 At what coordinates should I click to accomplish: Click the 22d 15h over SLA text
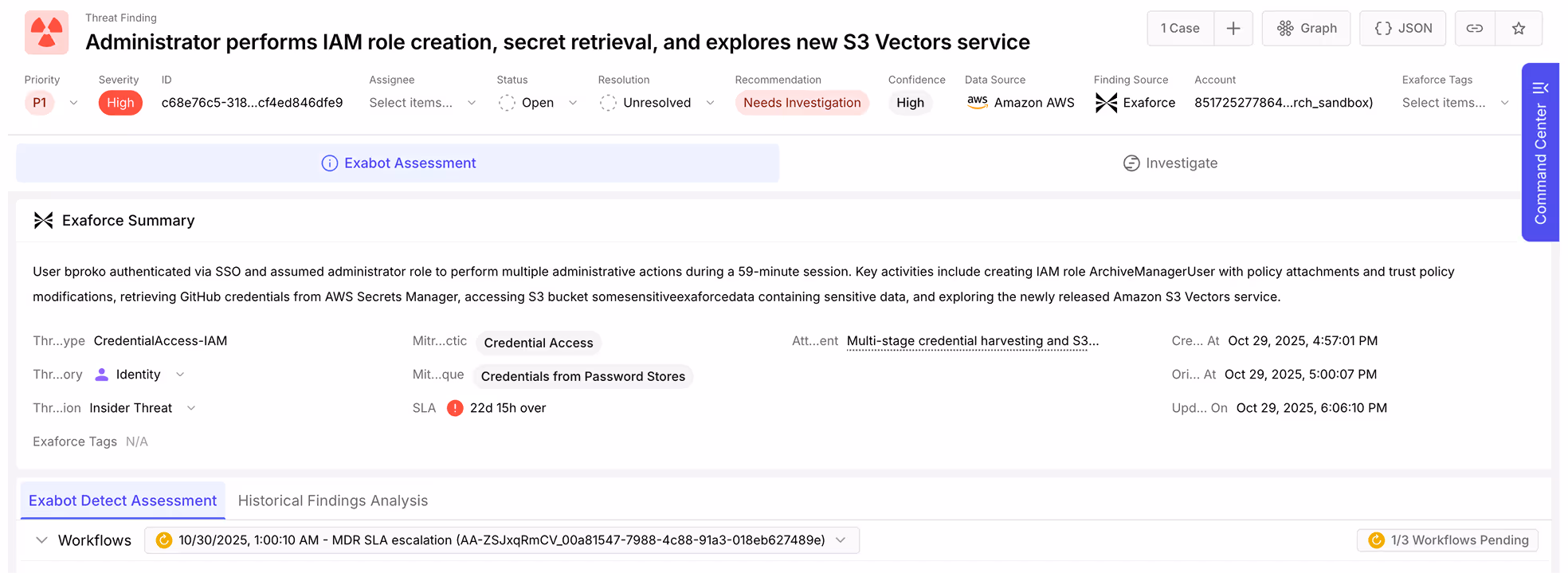point(508,408)
